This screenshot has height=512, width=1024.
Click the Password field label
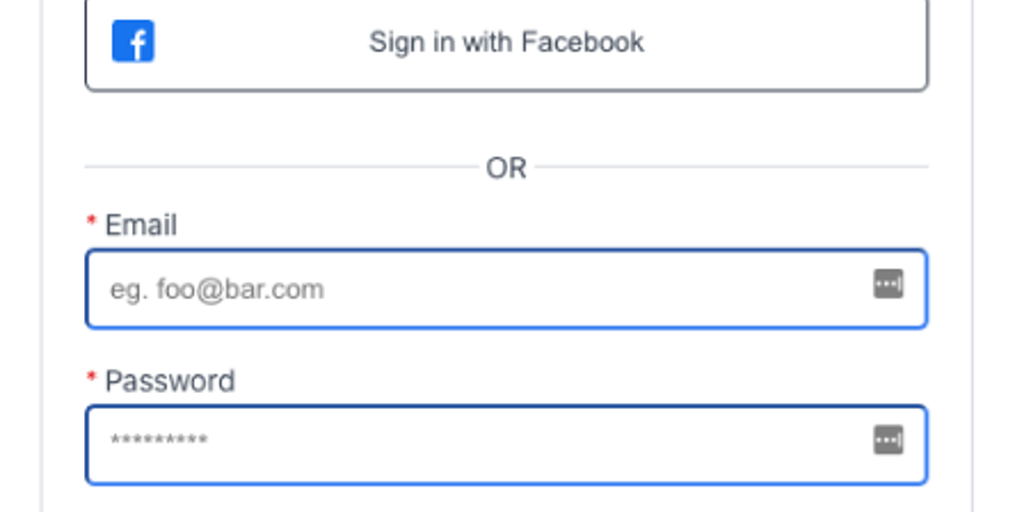click(170, 381)
